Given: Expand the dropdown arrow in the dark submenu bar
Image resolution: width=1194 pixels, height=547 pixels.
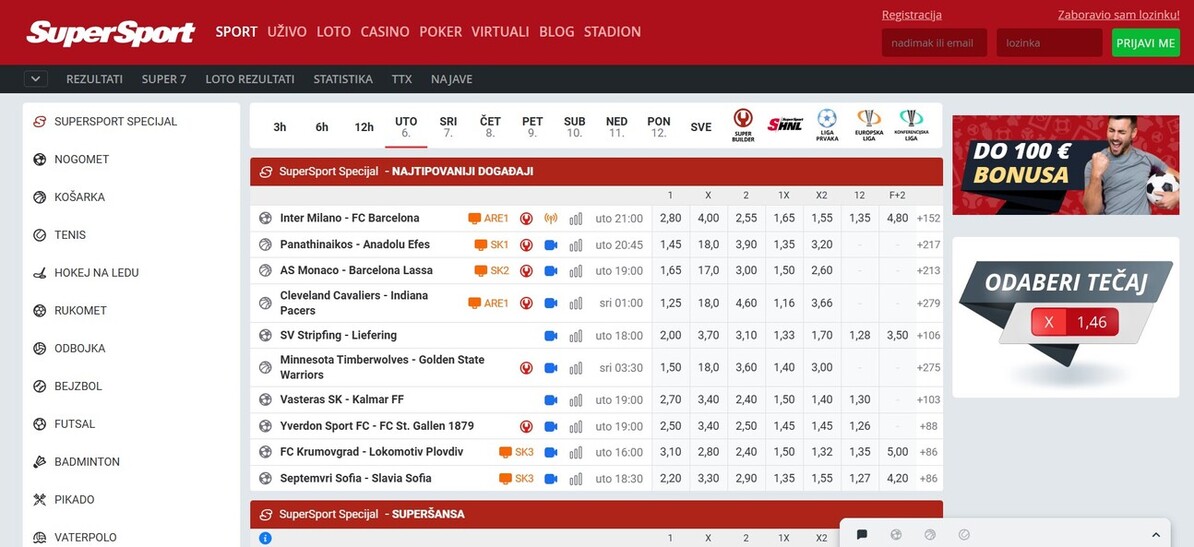Looking at the screenshot, I should 36,78.
